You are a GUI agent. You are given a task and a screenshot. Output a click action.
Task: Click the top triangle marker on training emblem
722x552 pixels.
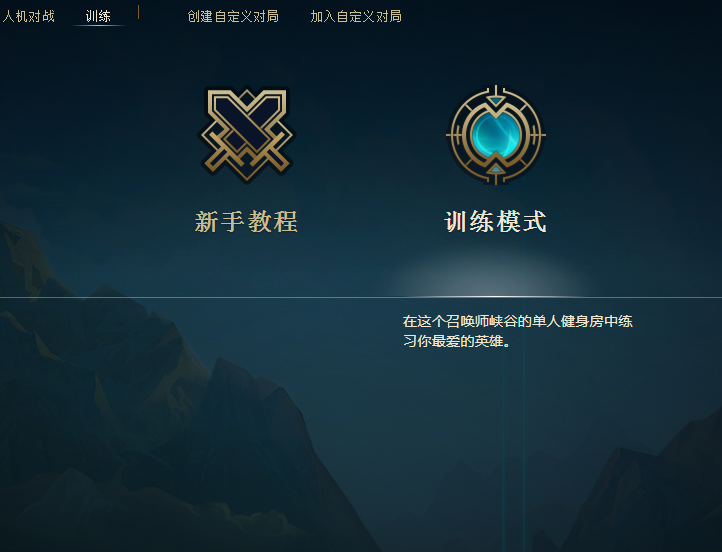pyautogui.click(x=496, y=100)
